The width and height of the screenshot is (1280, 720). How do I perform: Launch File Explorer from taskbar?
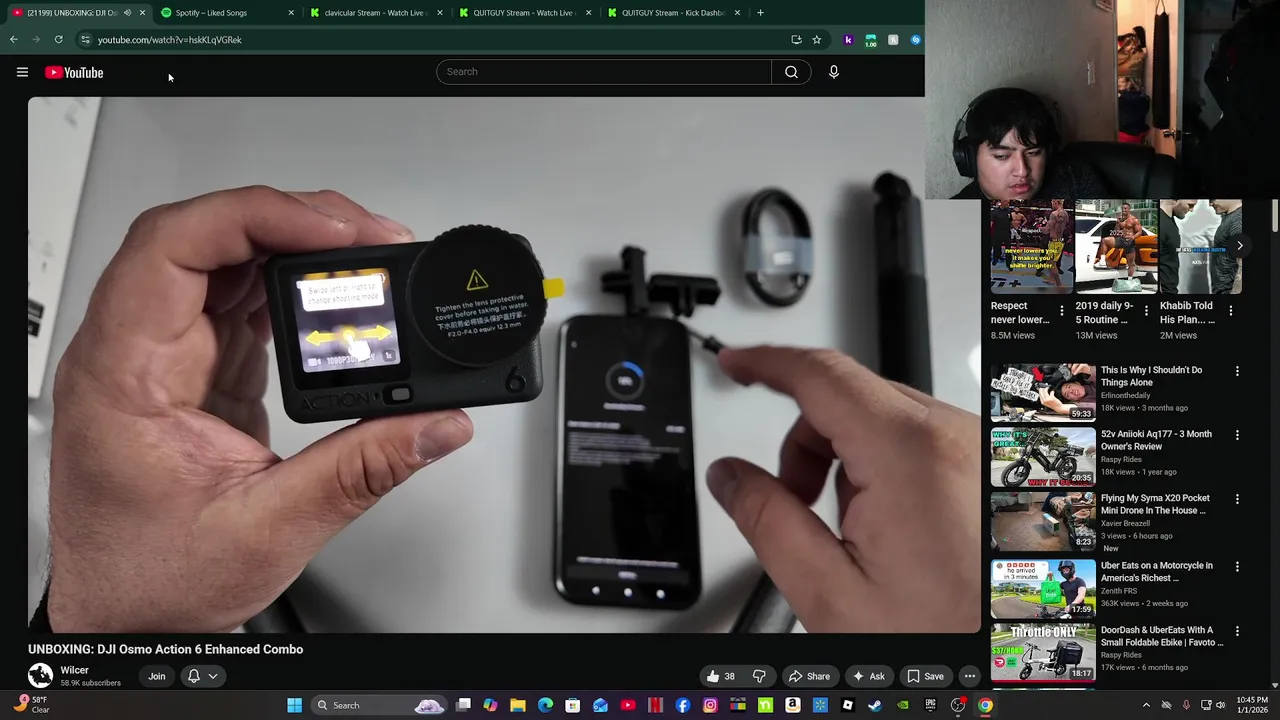(518, 705)
